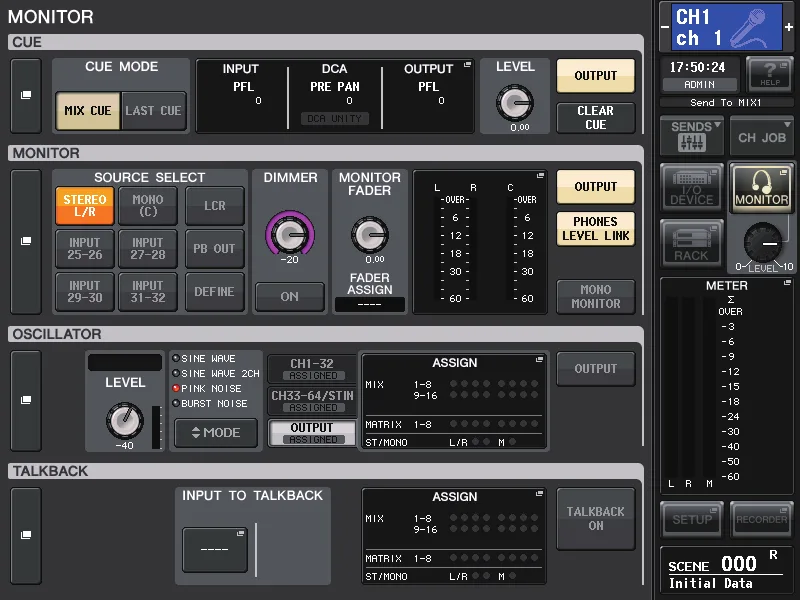Image resolution: width=800 pixels, height=600 pixels.
Task: Toggle MONO MONITOR button
Action: [x=595, y=296]
